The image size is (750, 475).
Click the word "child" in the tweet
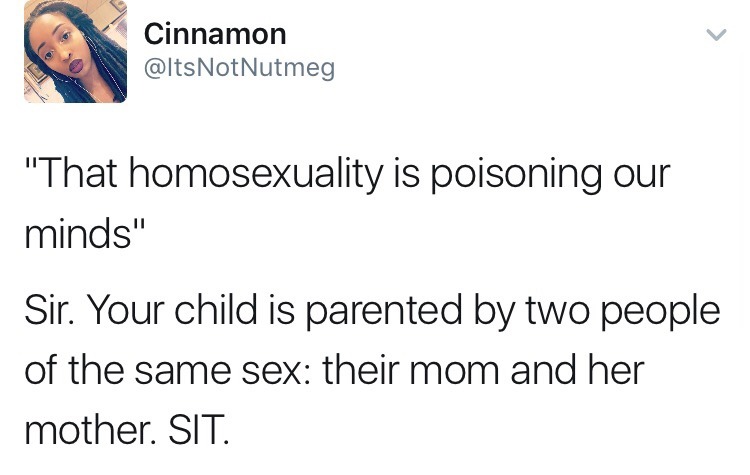pos(215,309)
